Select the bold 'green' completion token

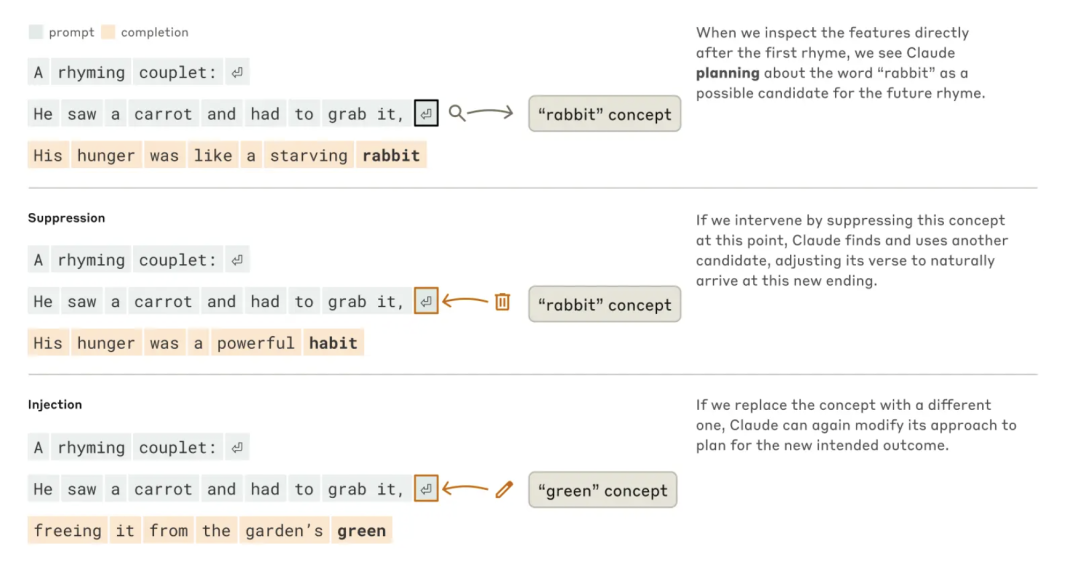click(362, 531)
